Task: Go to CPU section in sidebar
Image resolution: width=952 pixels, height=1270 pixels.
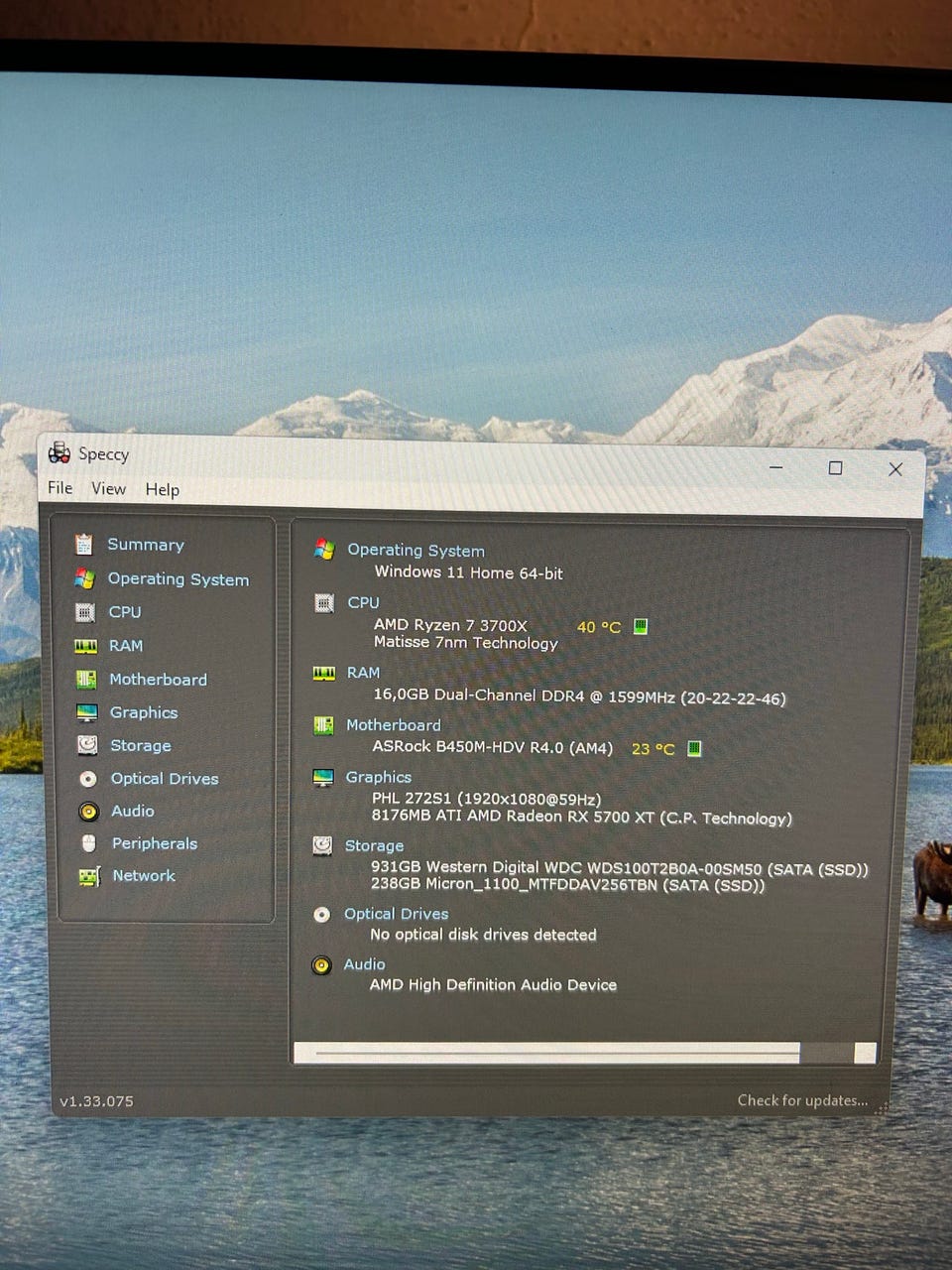Action: [125, 612]
